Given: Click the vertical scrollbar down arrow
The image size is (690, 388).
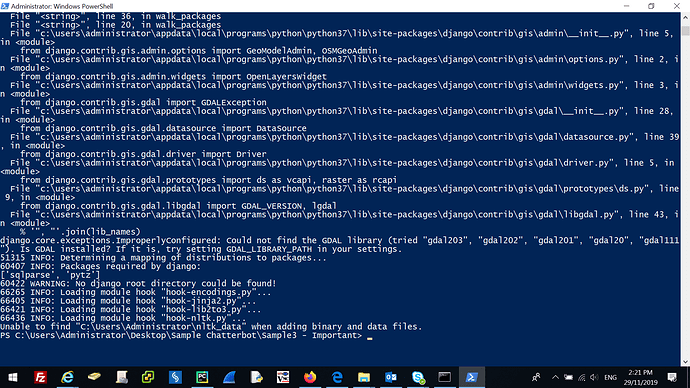Looking at the screenshot, I should pyautogui.click(x=685, y=362).
